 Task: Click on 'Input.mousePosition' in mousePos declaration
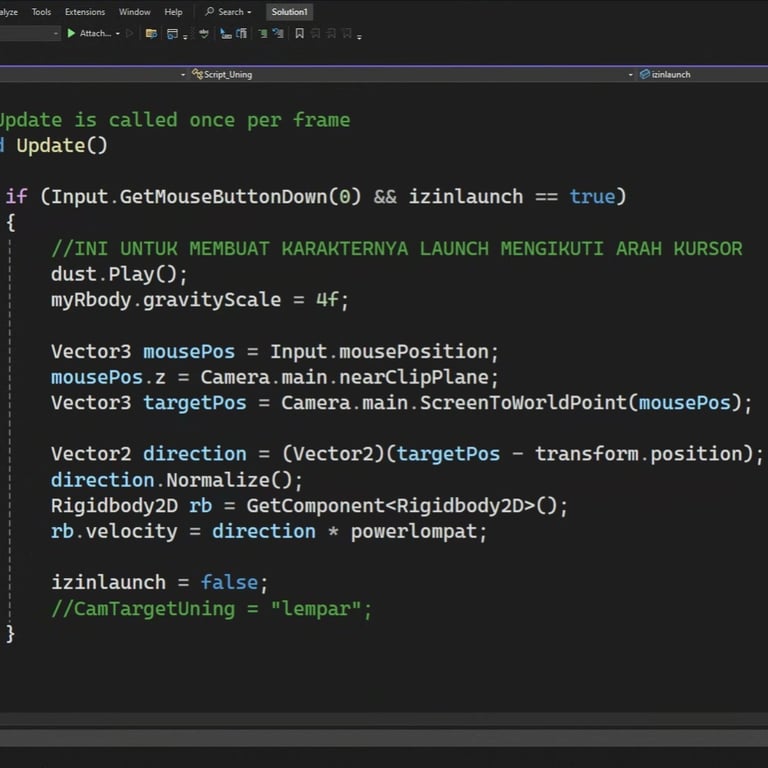(379, 352)
